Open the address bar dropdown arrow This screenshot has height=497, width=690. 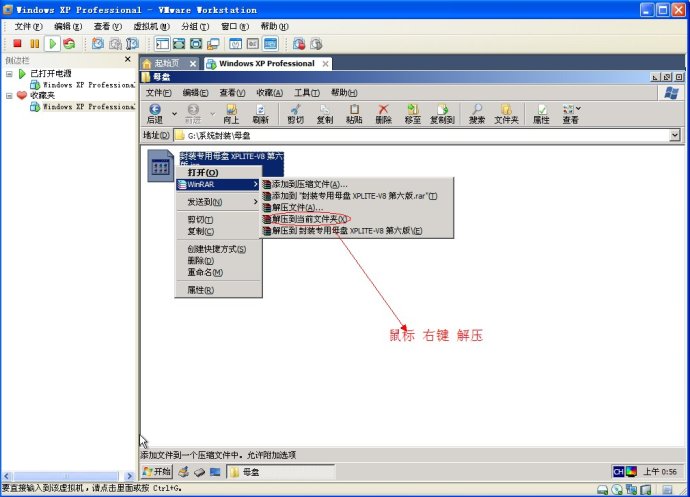675,135
